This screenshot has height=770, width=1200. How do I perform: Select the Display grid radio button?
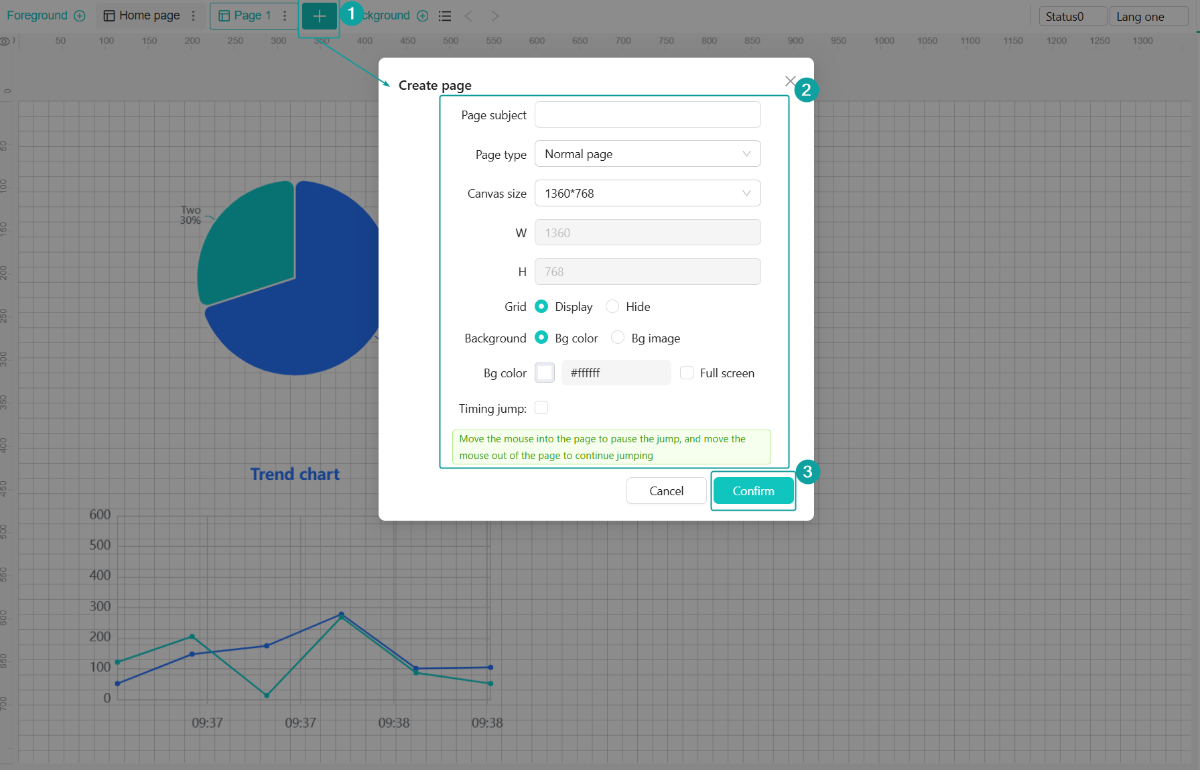541,307
